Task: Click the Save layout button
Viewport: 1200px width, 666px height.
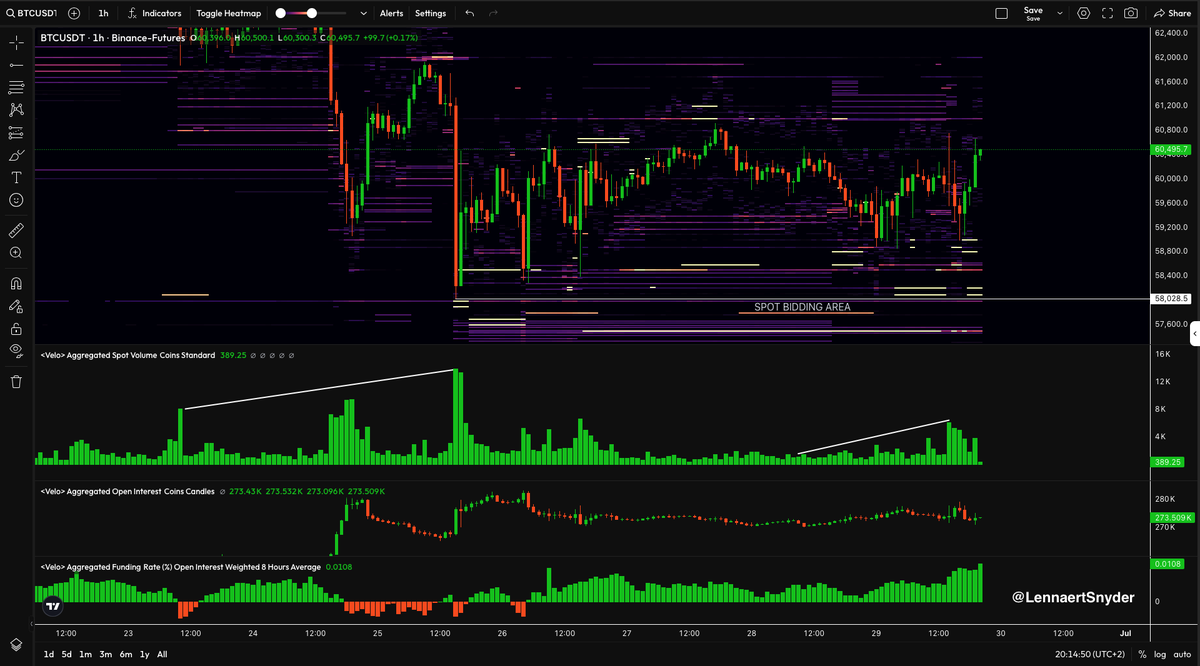Action: point(1033,13)
